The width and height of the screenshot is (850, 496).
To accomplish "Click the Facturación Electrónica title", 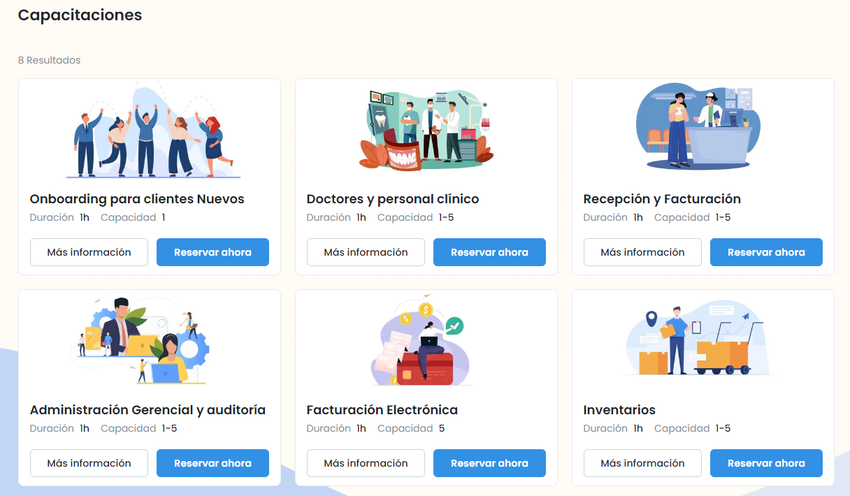I will tap(382, 410).
